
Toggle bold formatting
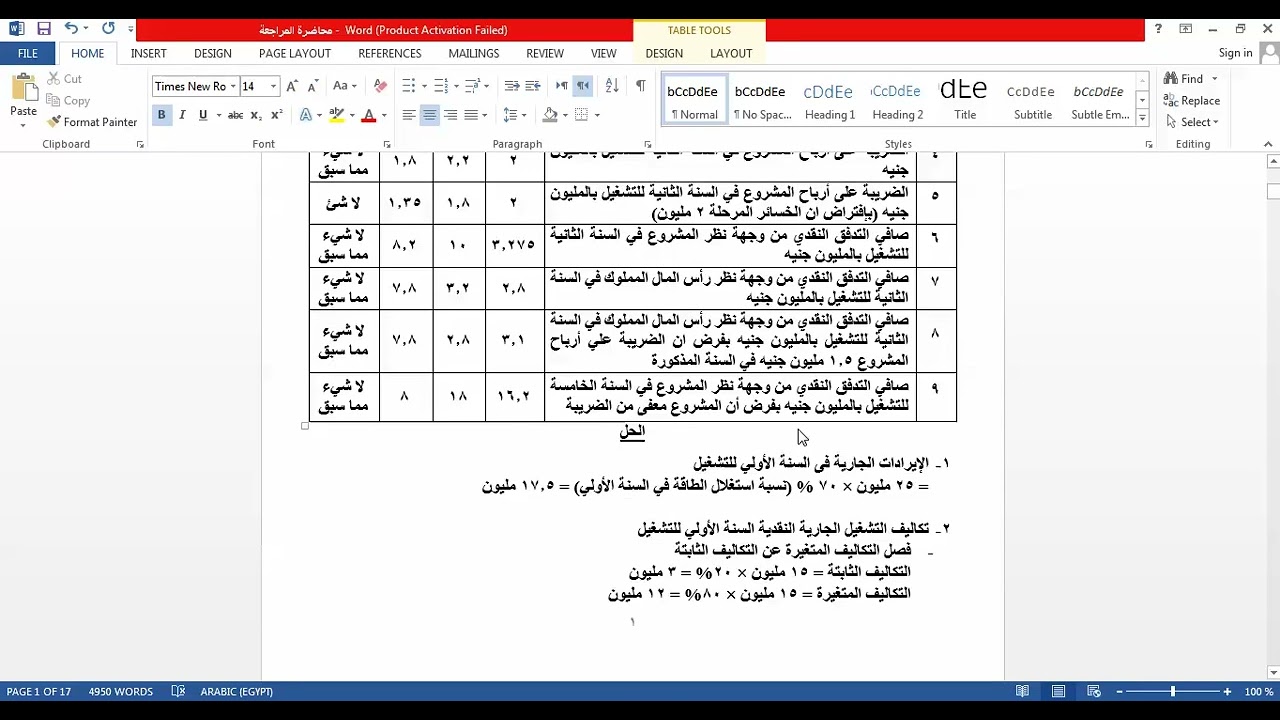[161, 115]
